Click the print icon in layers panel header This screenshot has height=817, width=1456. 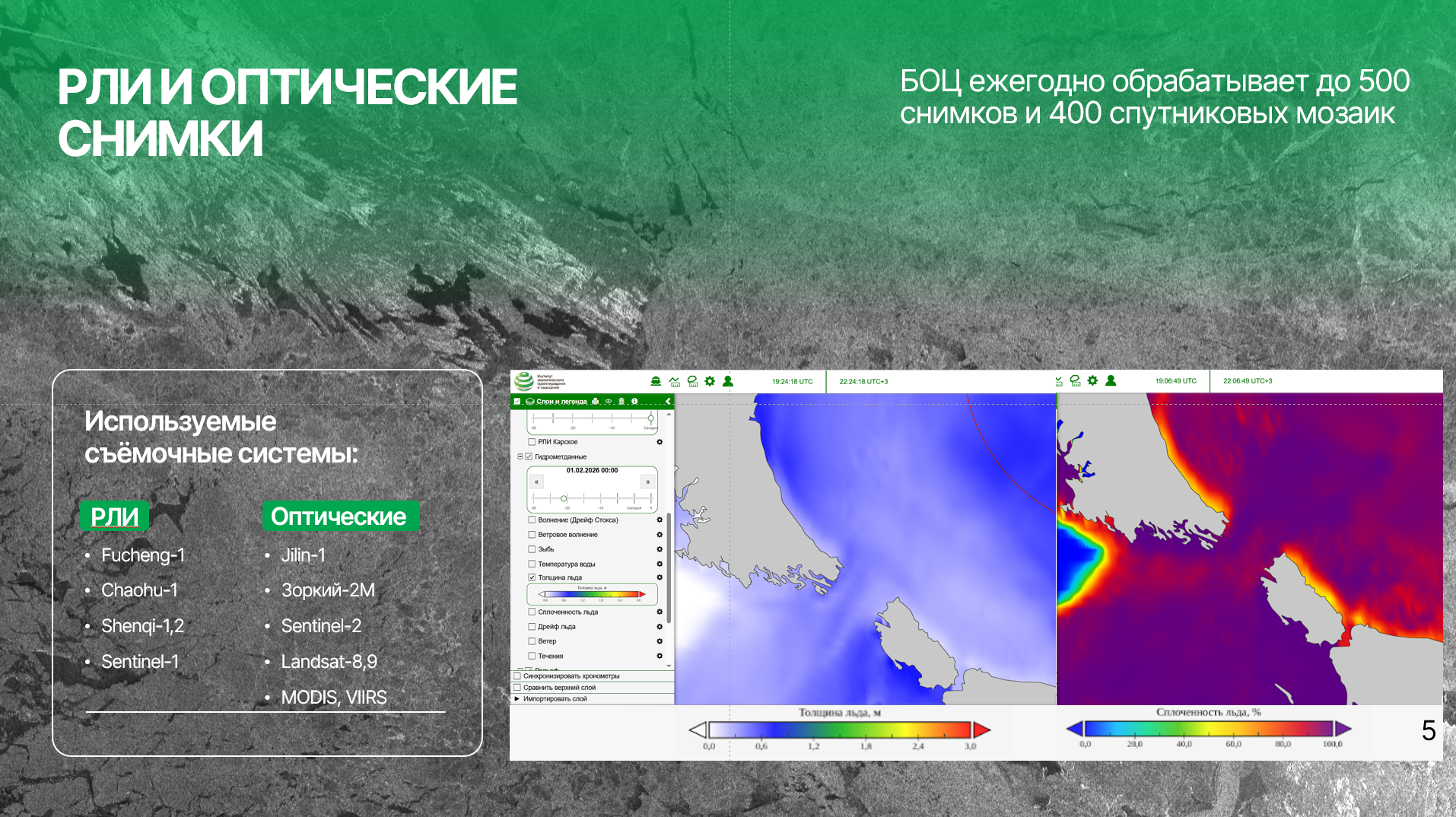[595, 401]
